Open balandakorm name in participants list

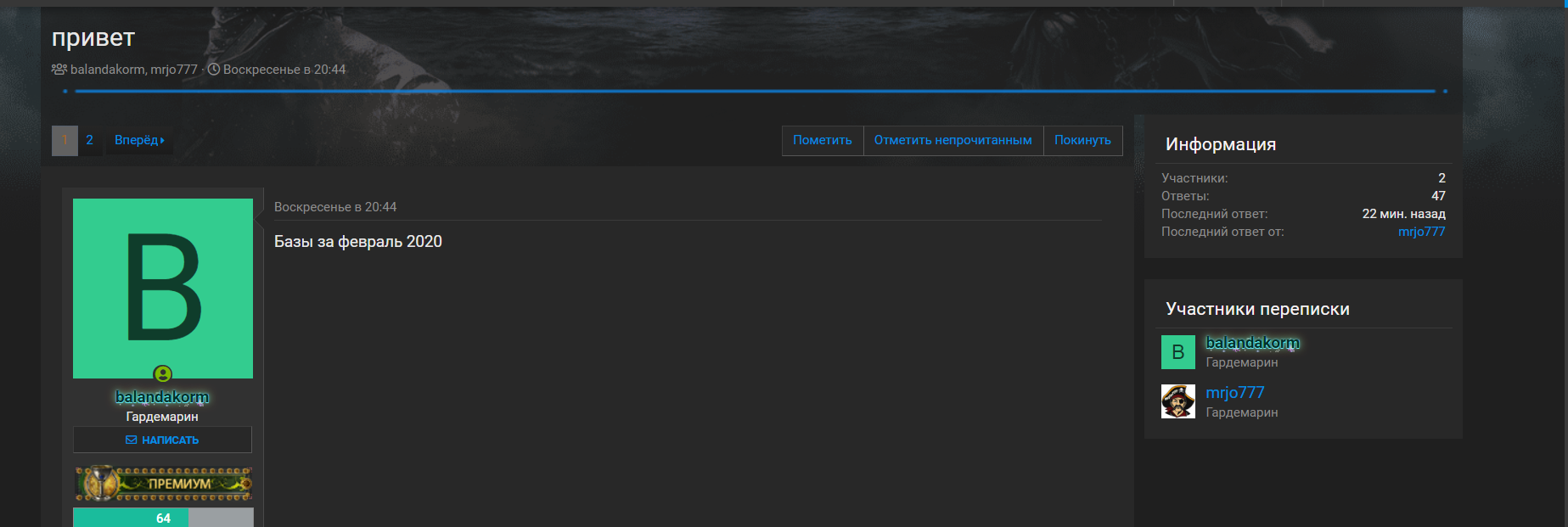[x=1253, y=343]
